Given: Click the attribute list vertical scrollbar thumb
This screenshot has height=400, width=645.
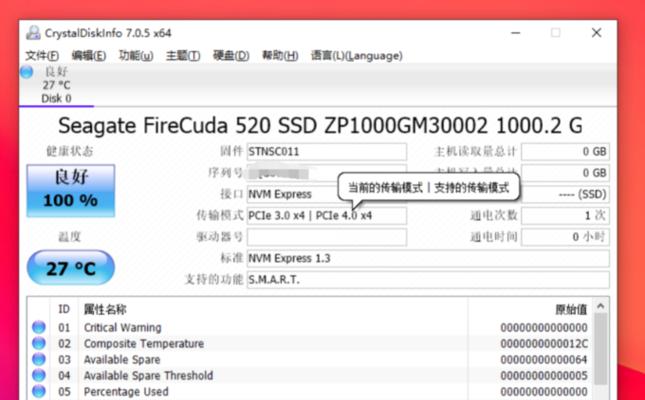Looking at the screenshot, I should click(601, 349).
